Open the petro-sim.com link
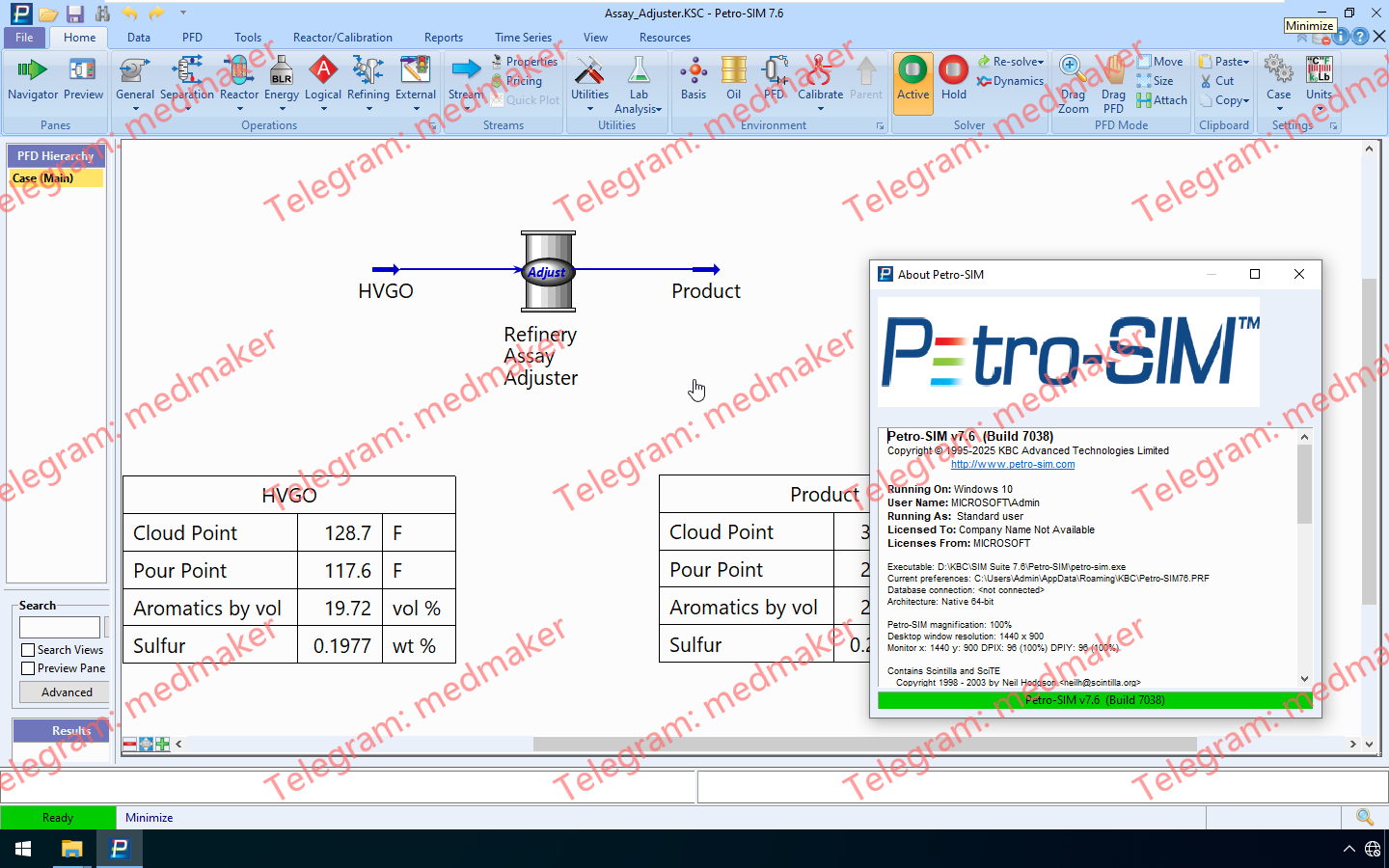 pyautogui.click(x=1013, y=464)
